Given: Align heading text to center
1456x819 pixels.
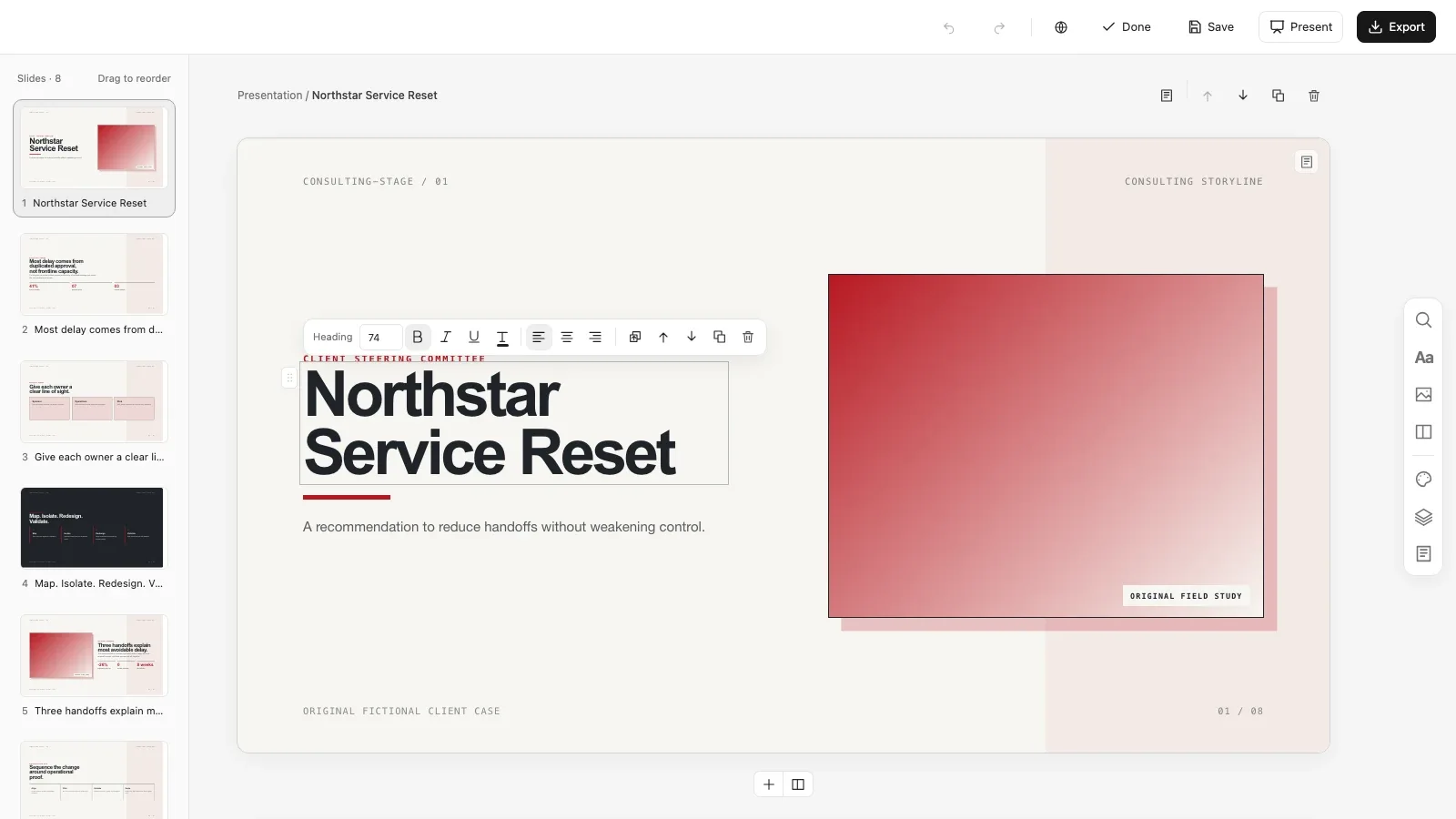Looking at the screenshot, I should coord(567,337).
